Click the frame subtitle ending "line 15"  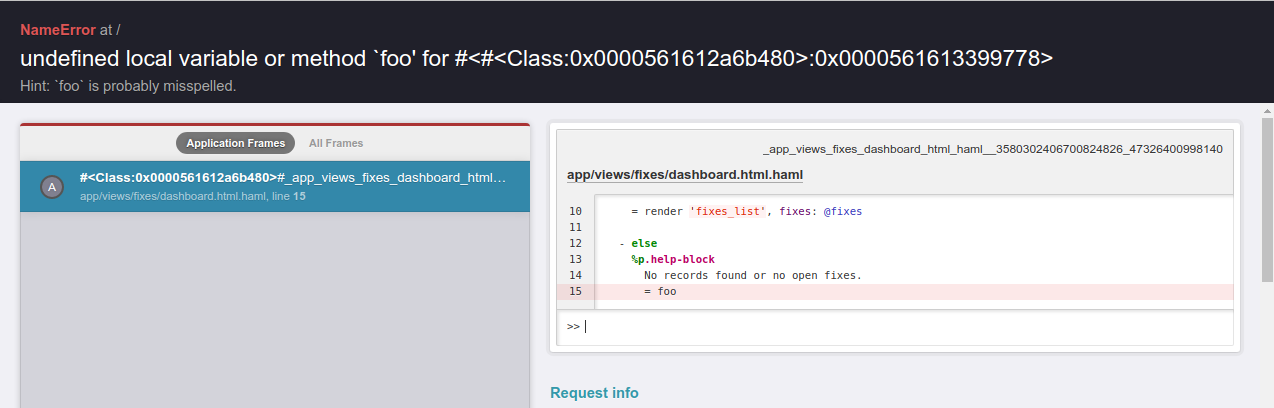click(x=192, y=197)
